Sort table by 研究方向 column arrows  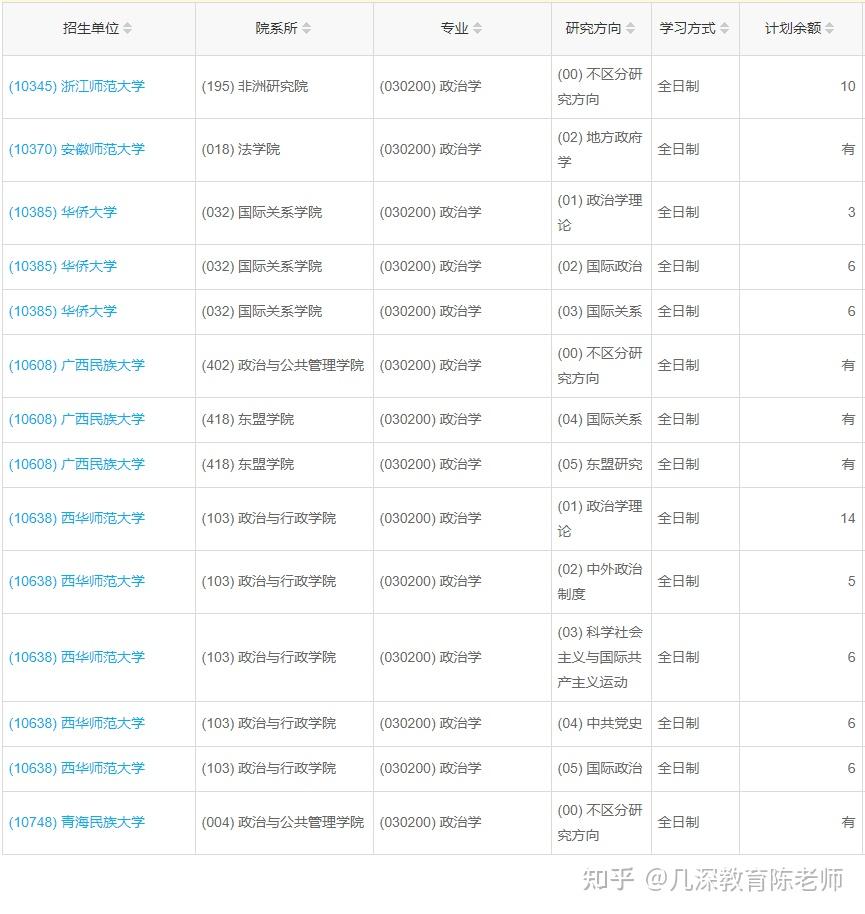[x=630, y=28]
